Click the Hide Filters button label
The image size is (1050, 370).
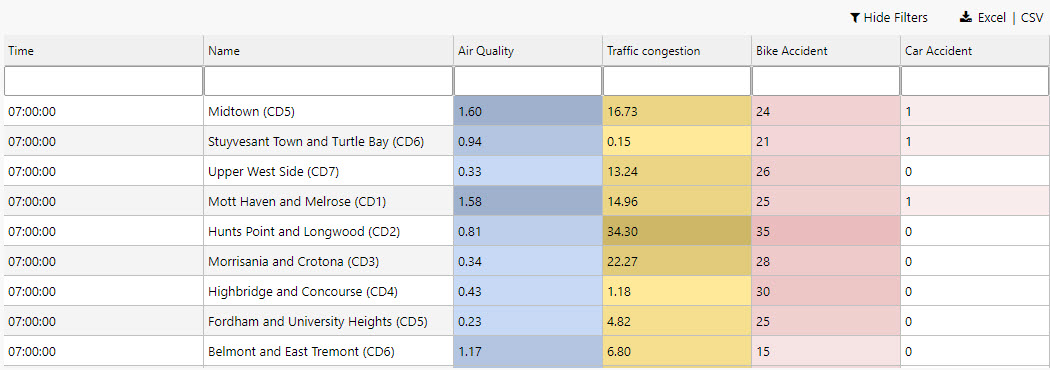pos(895,18)
